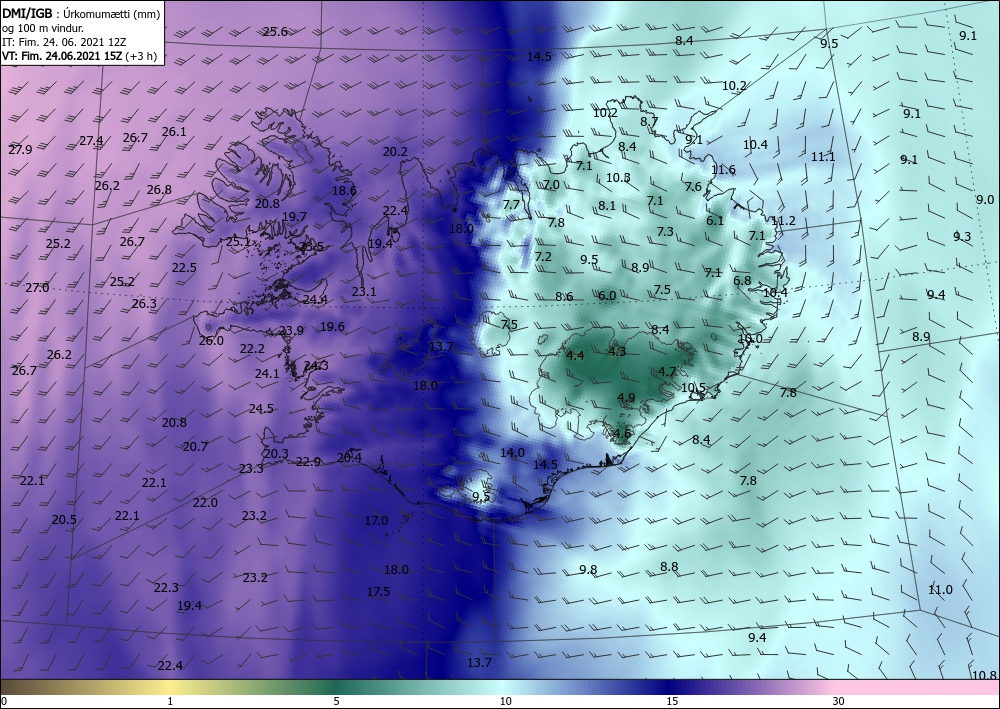Click the value 6.0 on the map
The height and width of the screenshot is (709, 1000).
(x=607, y=295)
